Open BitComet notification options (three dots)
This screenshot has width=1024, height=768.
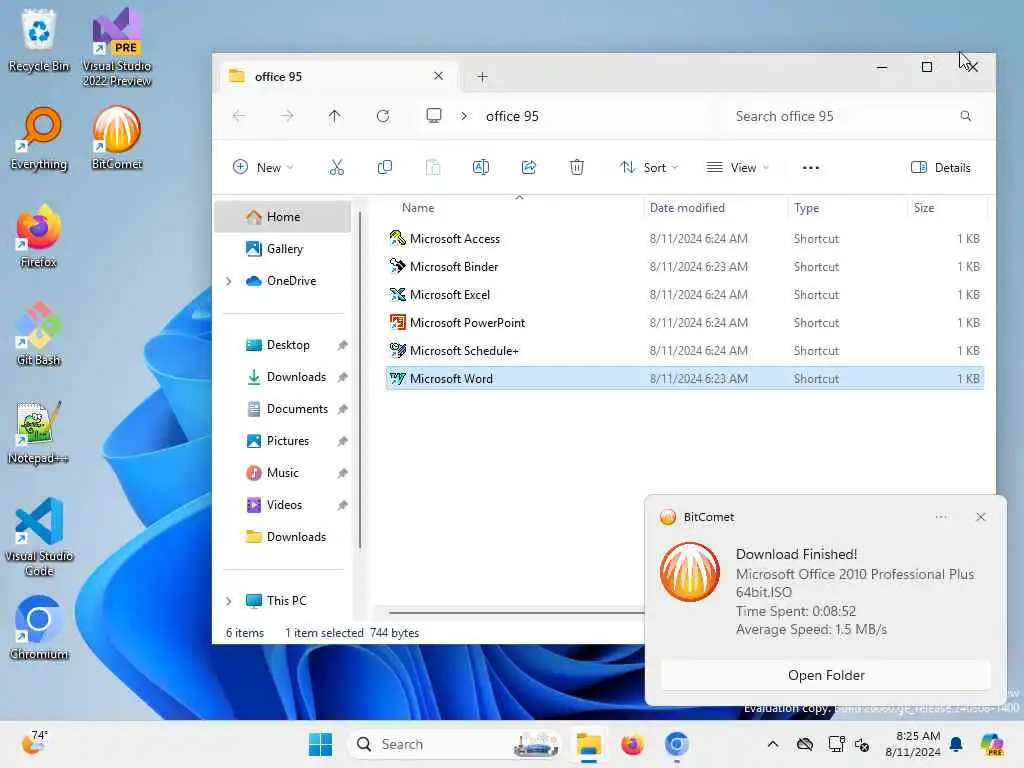click(941, 517)
